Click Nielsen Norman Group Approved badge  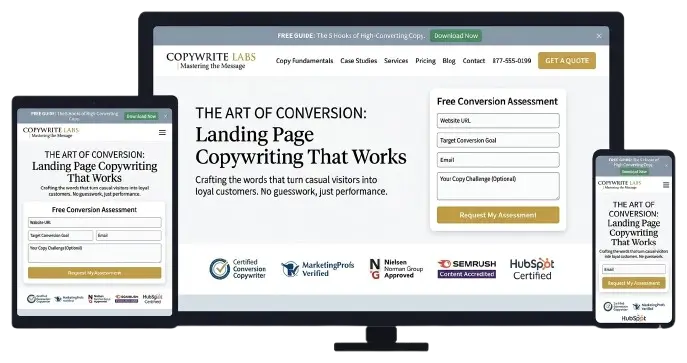396,269
